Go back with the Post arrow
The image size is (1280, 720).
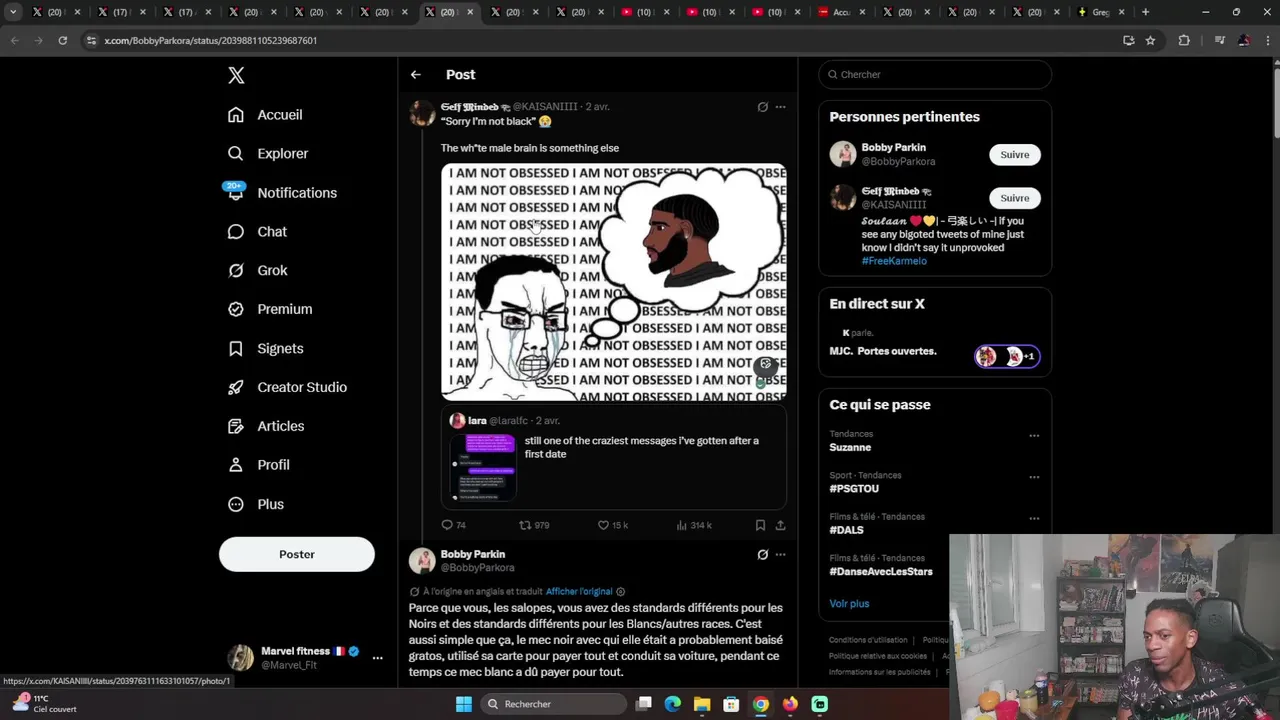(416, 75)
